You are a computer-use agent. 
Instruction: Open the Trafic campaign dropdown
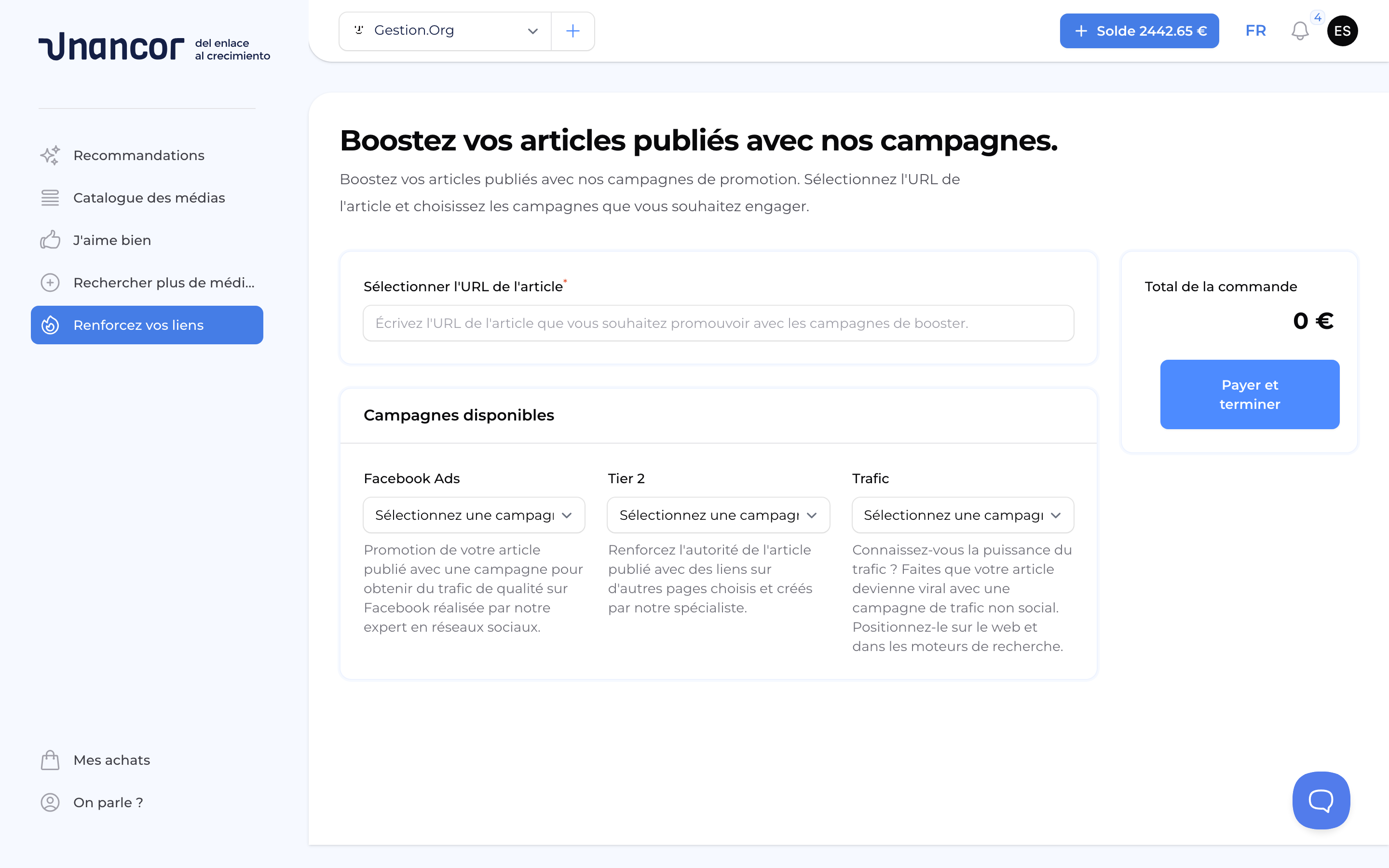[x=962, y=515]
